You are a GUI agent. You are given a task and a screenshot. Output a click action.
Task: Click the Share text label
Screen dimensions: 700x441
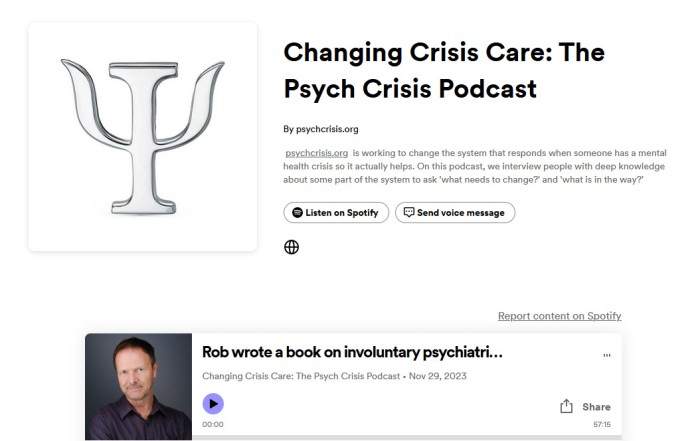coord(596,407)
